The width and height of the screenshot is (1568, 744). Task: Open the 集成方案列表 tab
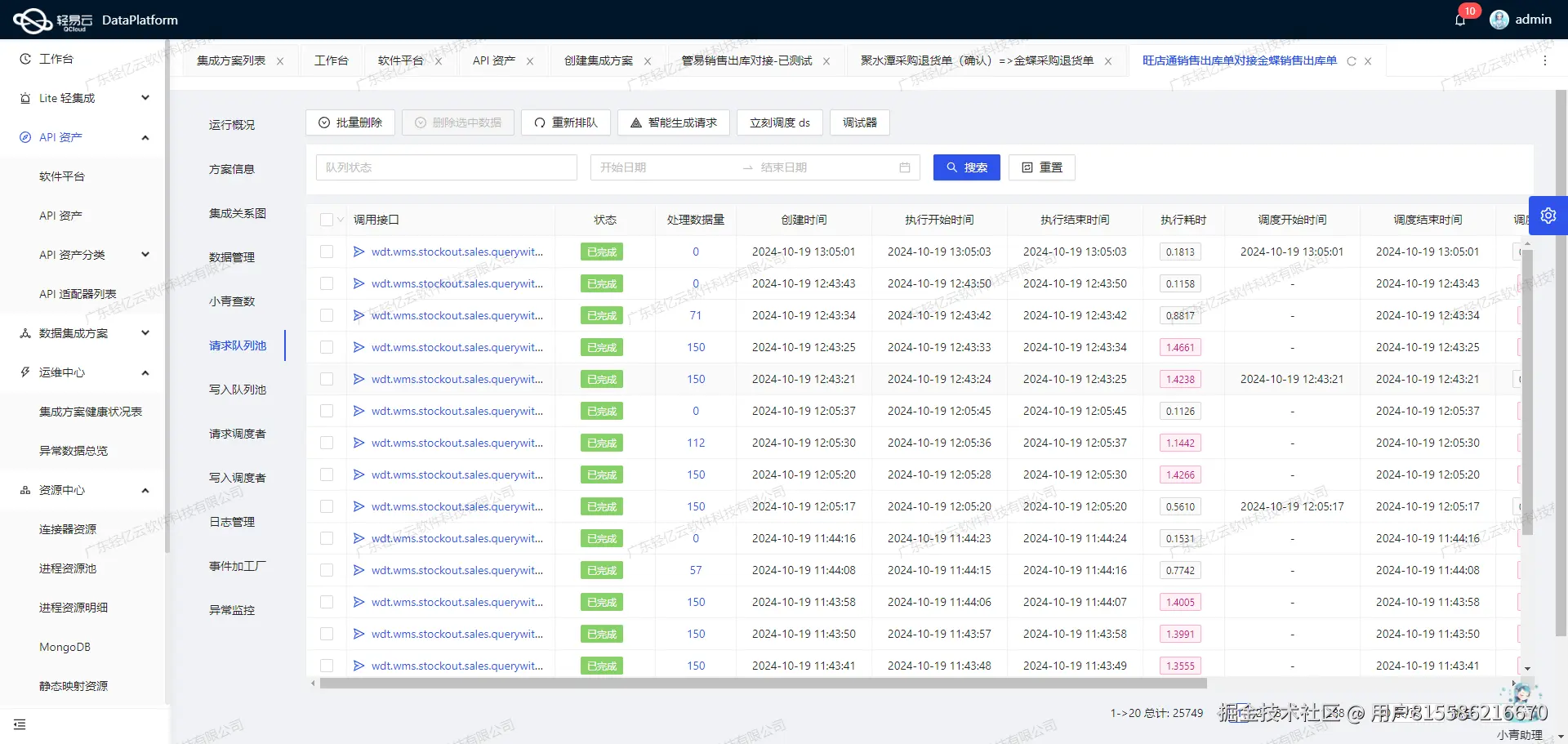point(231,60)
